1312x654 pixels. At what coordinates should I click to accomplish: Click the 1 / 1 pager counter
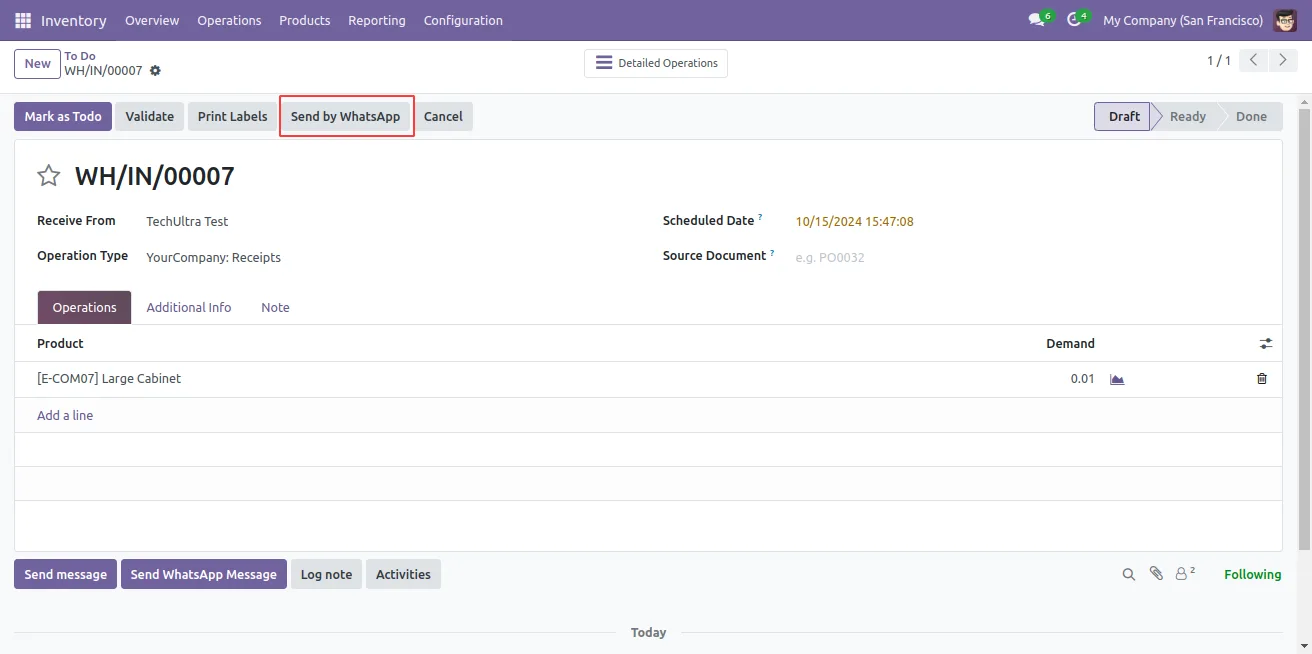click(1219, 61)
